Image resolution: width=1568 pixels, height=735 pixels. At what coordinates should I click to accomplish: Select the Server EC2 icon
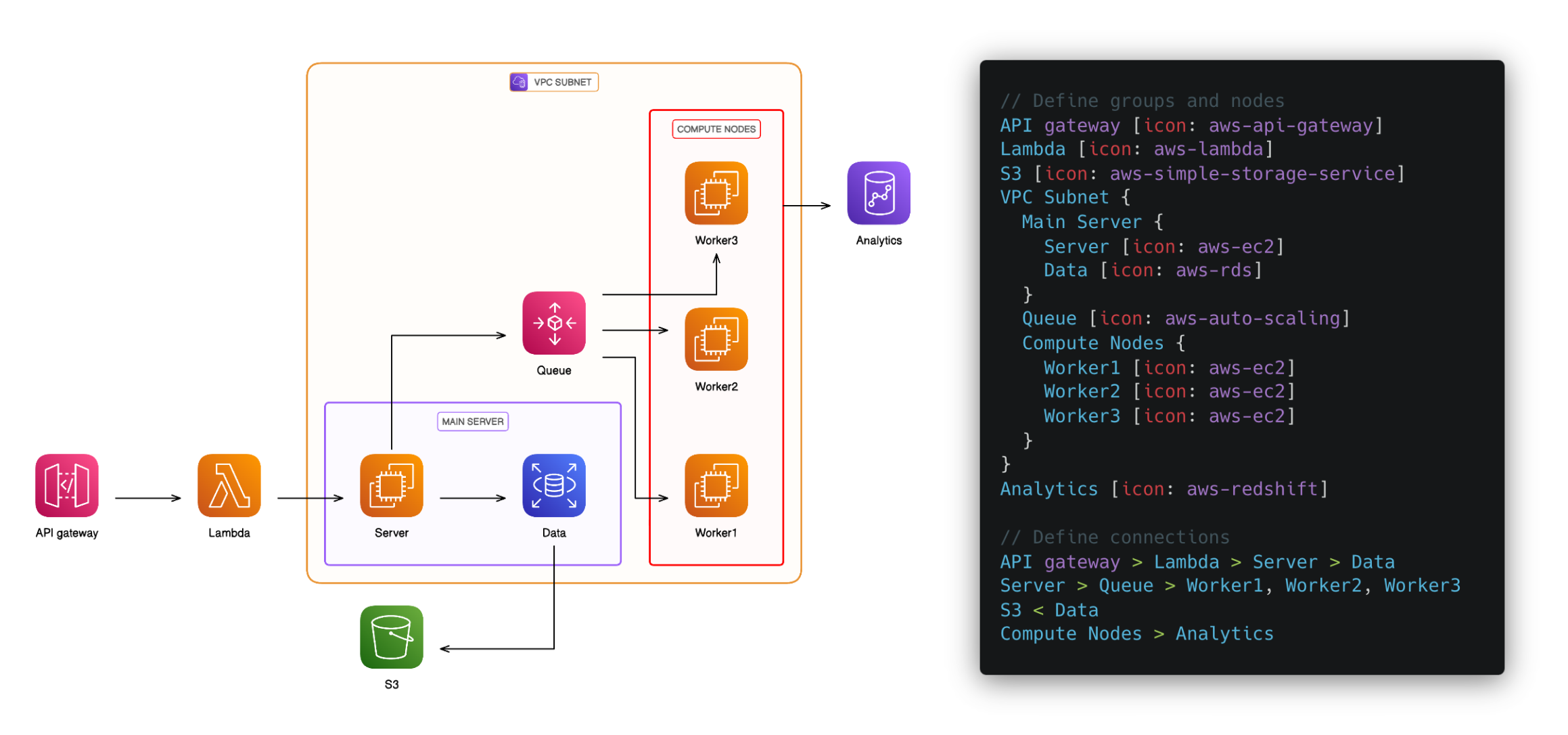(x=391, y=485)
